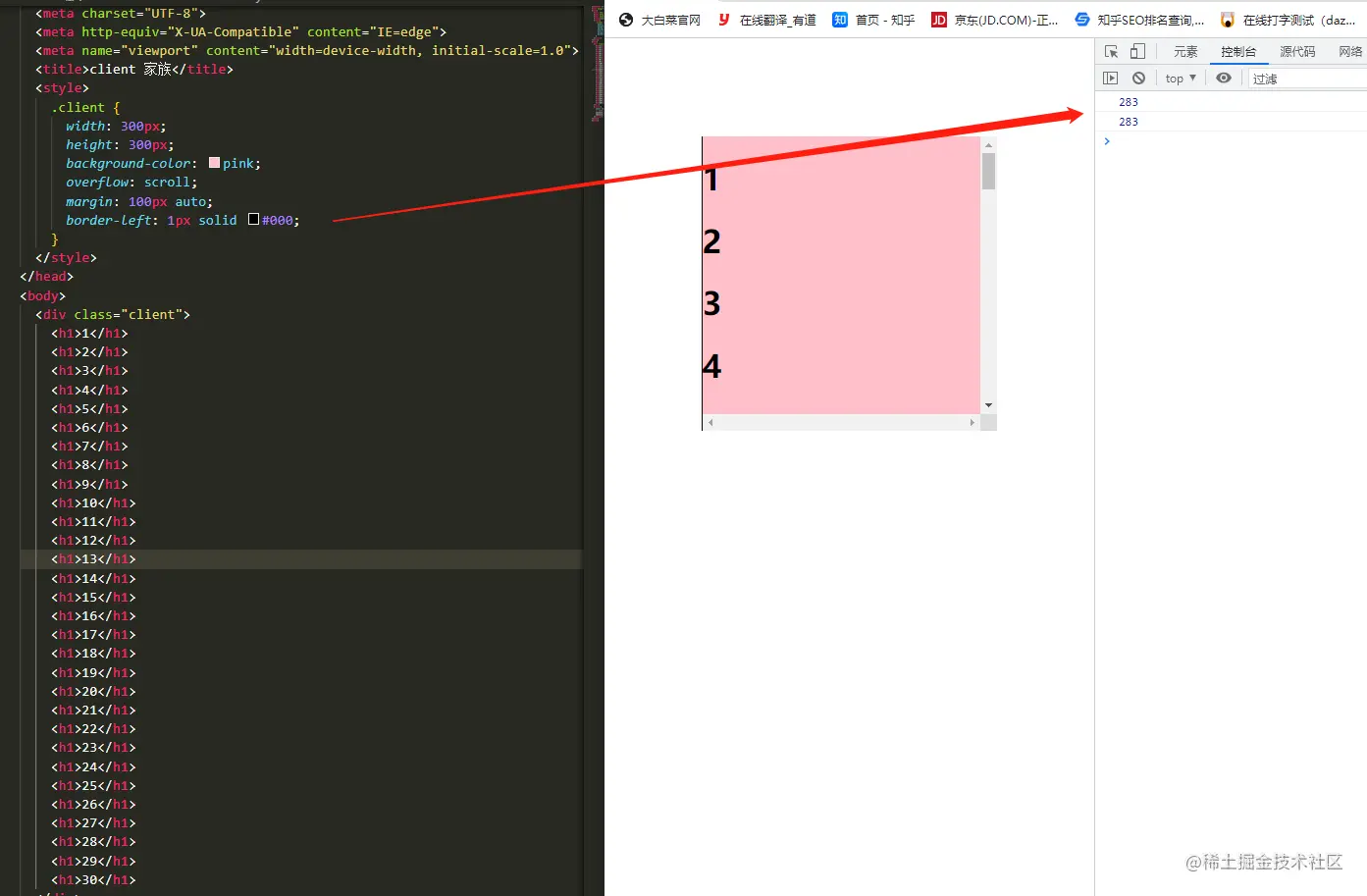Click the typing test favicon
This screenshot has width=1367, height=896.
(1228, 20)
